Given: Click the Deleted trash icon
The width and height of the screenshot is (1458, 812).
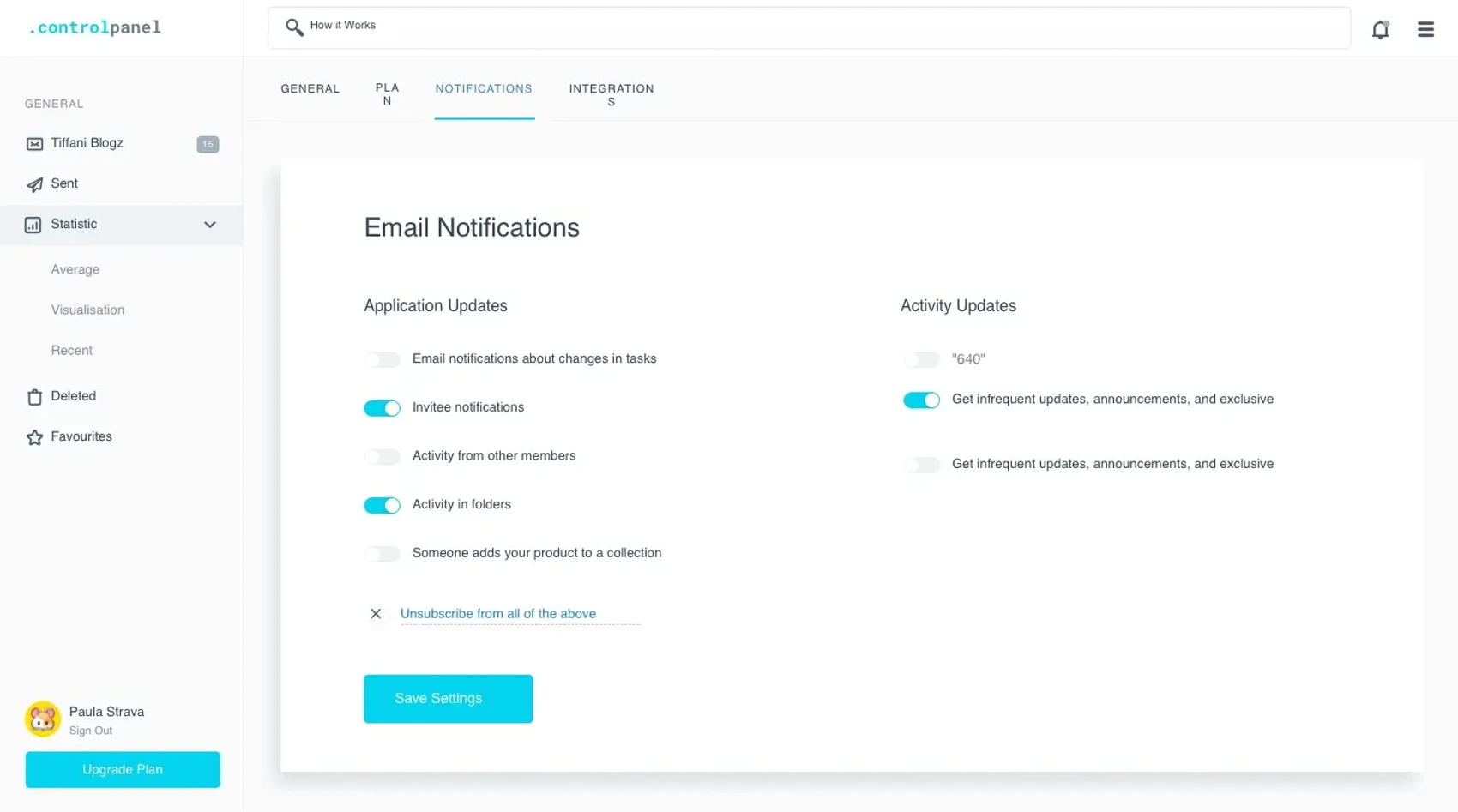Looking at the screenshot, I should [34, 397].
